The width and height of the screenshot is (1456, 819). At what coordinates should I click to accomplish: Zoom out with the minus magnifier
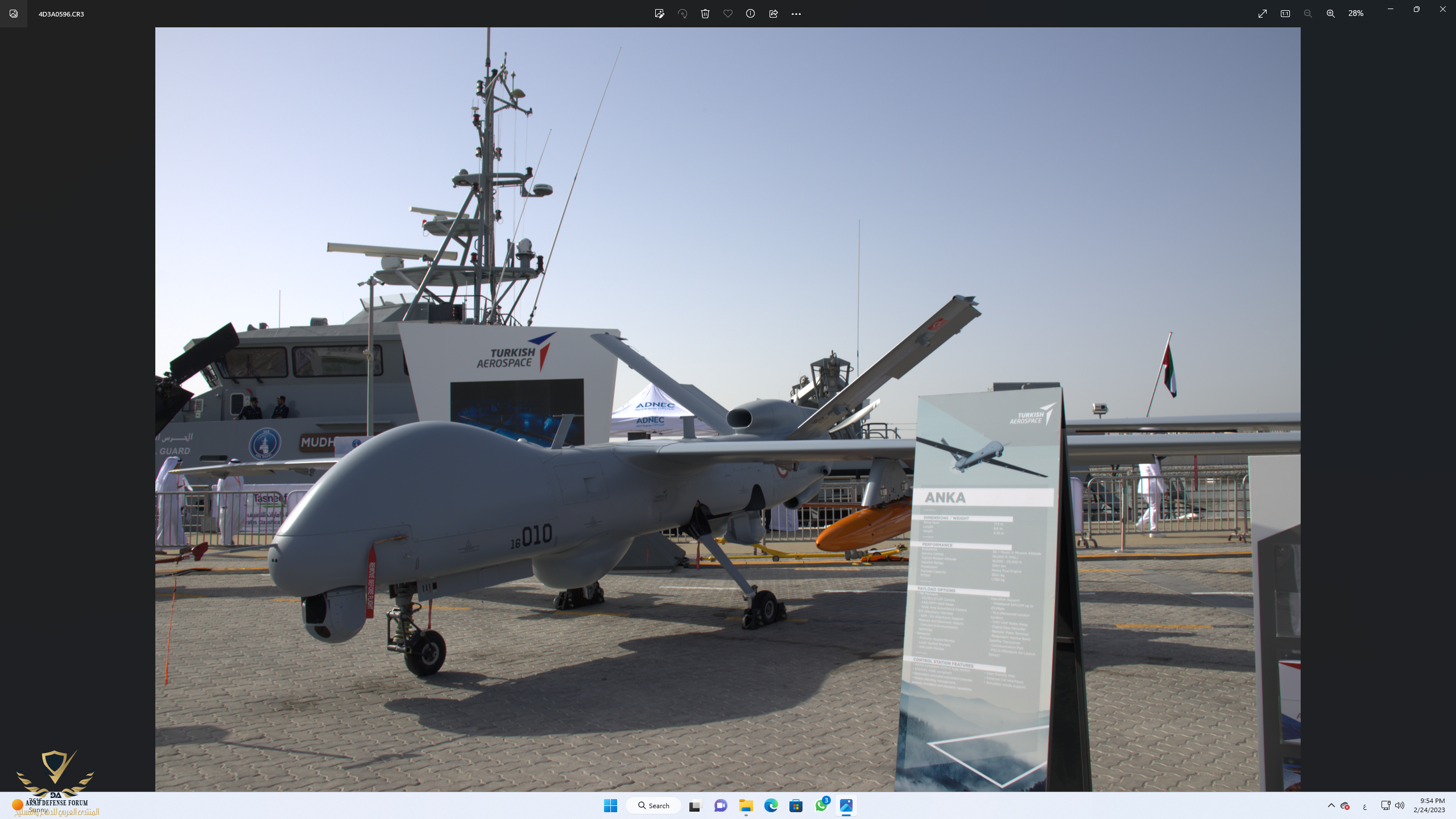(1308, 14)
